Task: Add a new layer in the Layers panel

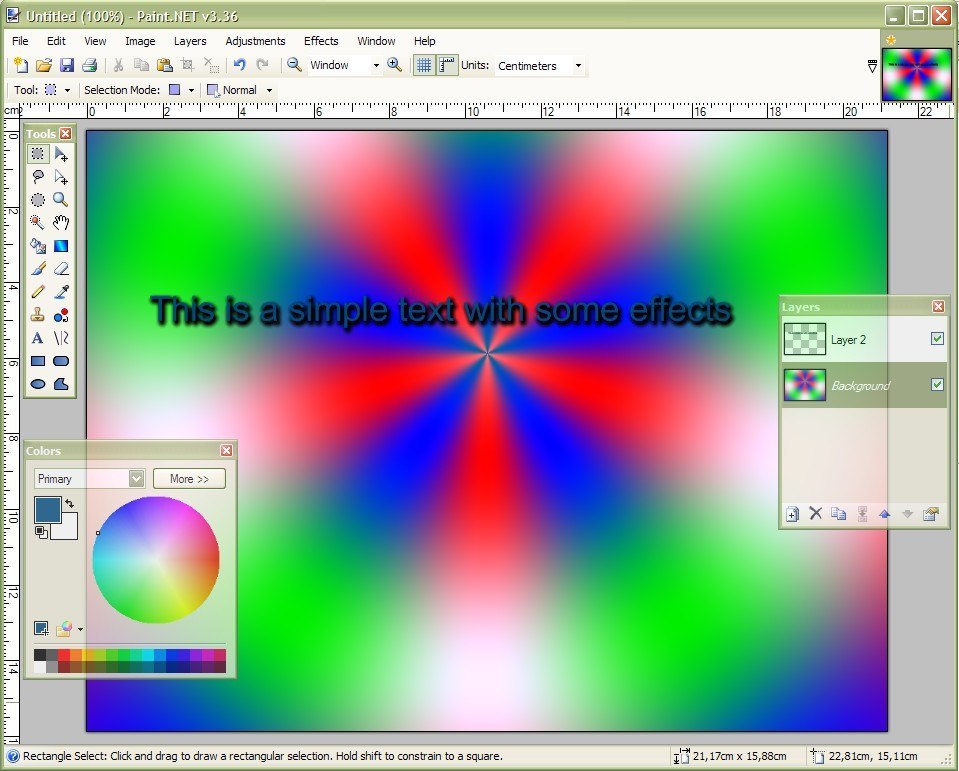Action: (791, 514)
